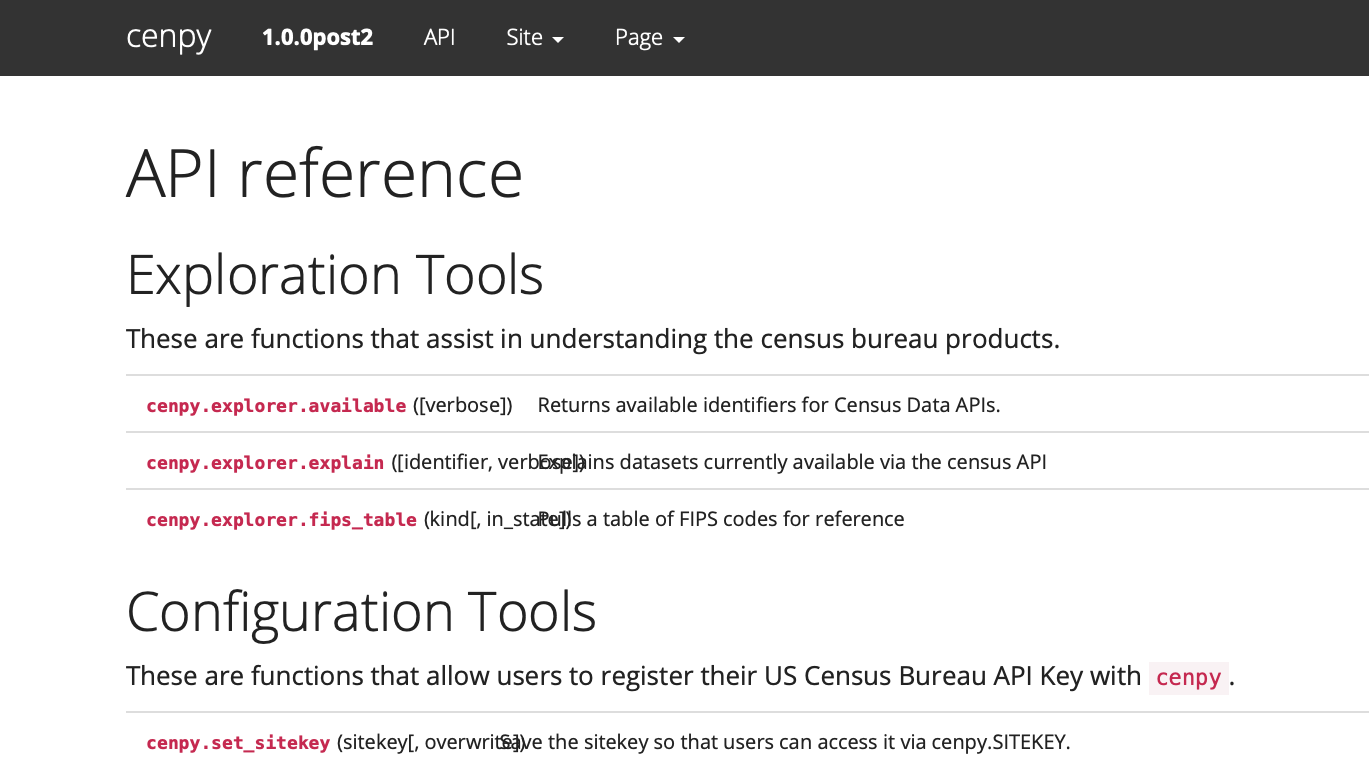This screenshot has width=1369, height=781.
Task: Open the cenpy.explorer.explain function link
Action: [x=265, y=462]
